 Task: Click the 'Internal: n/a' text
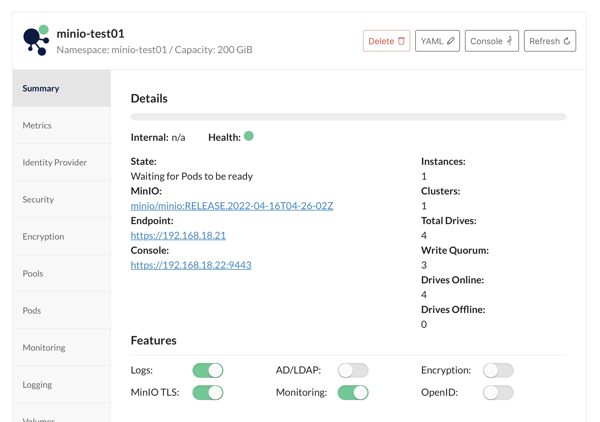pos(158,137)
